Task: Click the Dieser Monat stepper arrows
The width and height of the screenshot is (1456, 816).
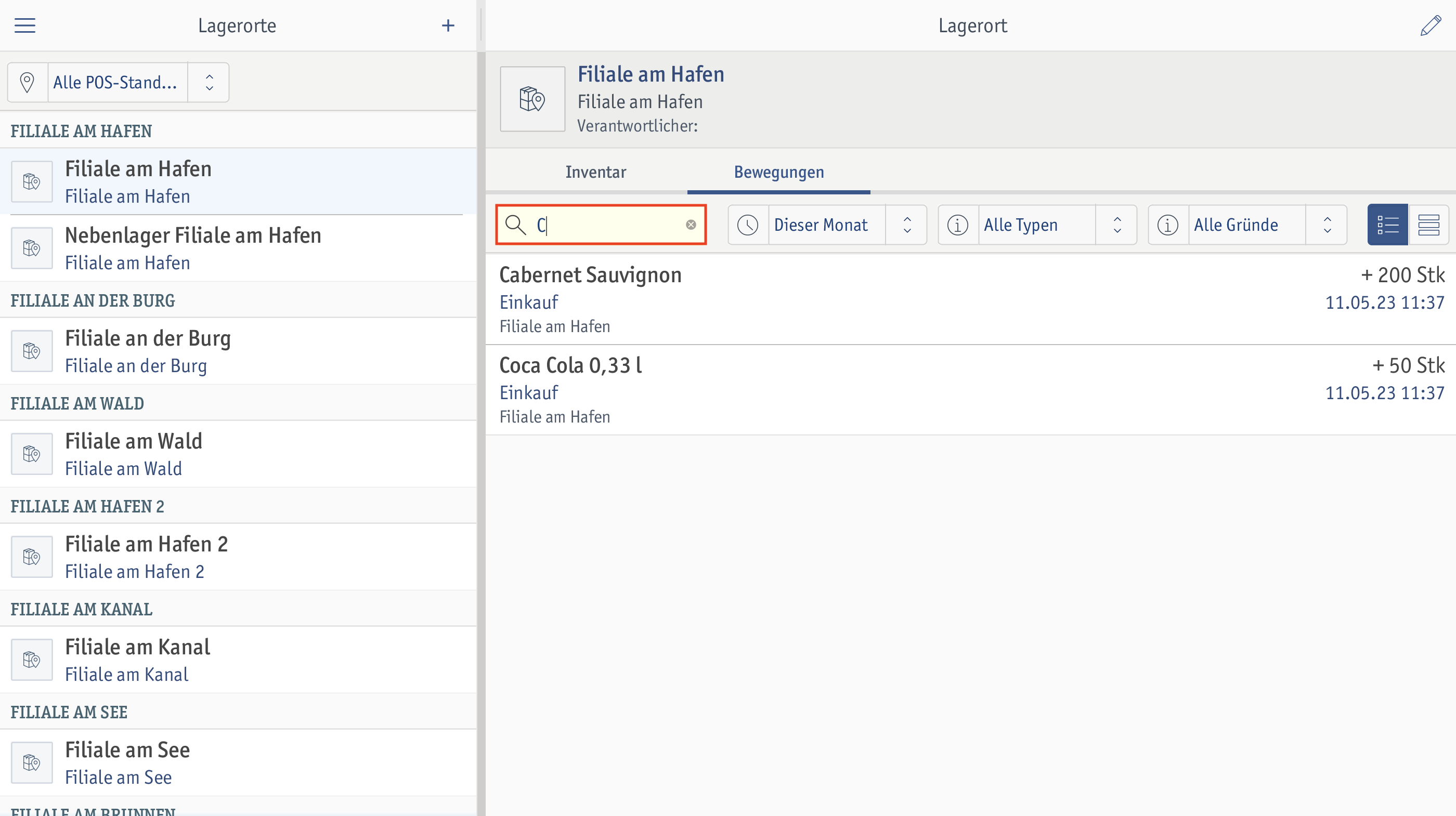Action: pyautogui.click(x=907, y=225)
